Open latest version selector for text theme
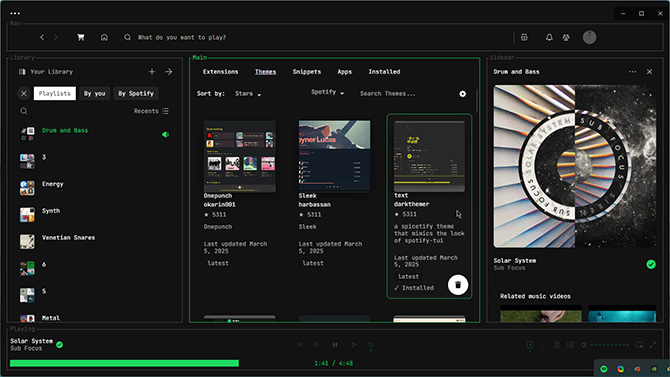This screenshot has width=670, height=377. [x=408, y=277]
